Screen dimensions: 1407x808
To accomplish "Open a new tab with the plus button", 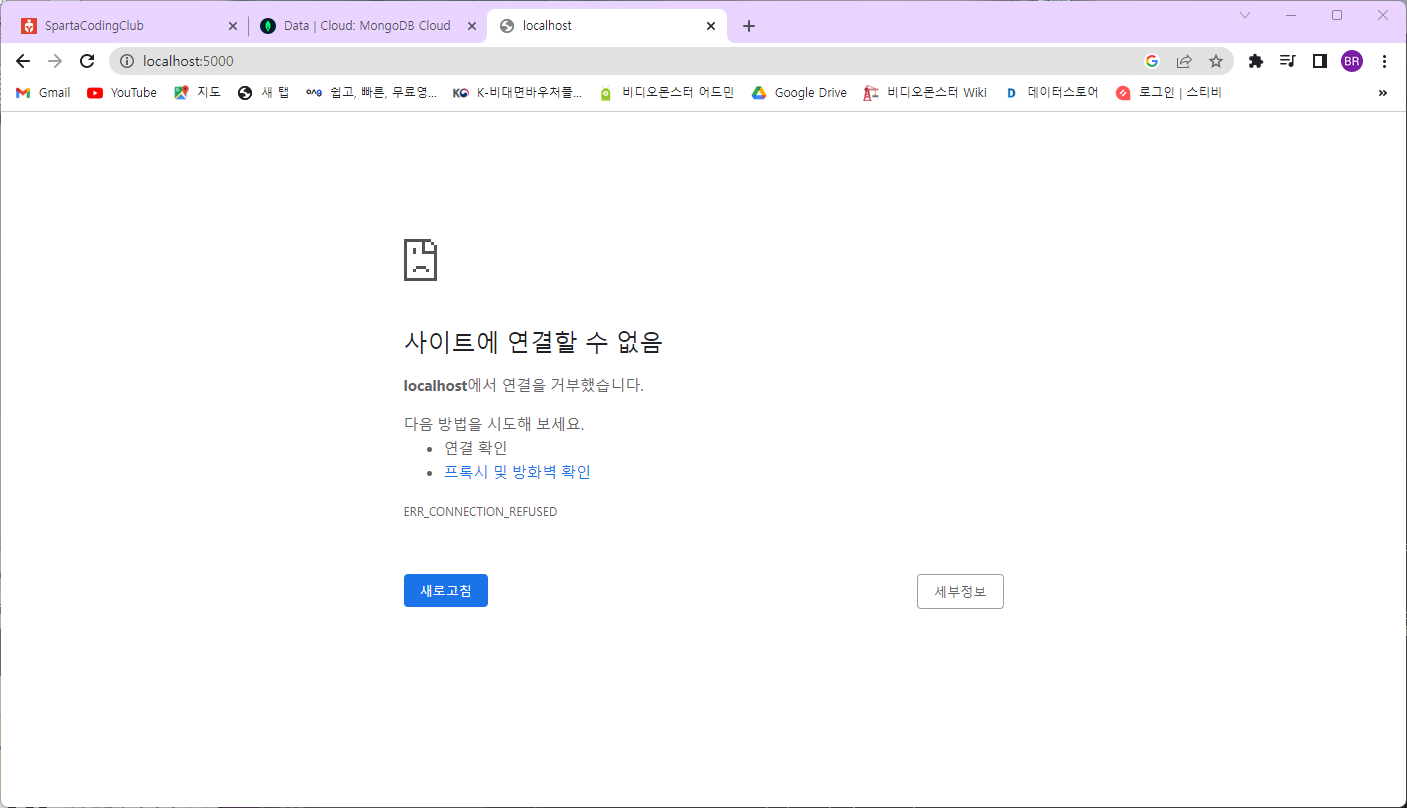I will (x=749, y=26).
